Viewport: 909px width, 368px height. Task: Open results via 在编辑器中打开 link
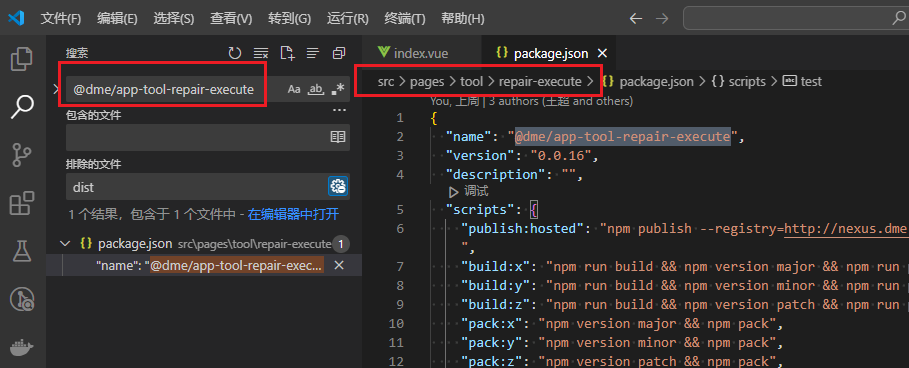coord(293,214)
